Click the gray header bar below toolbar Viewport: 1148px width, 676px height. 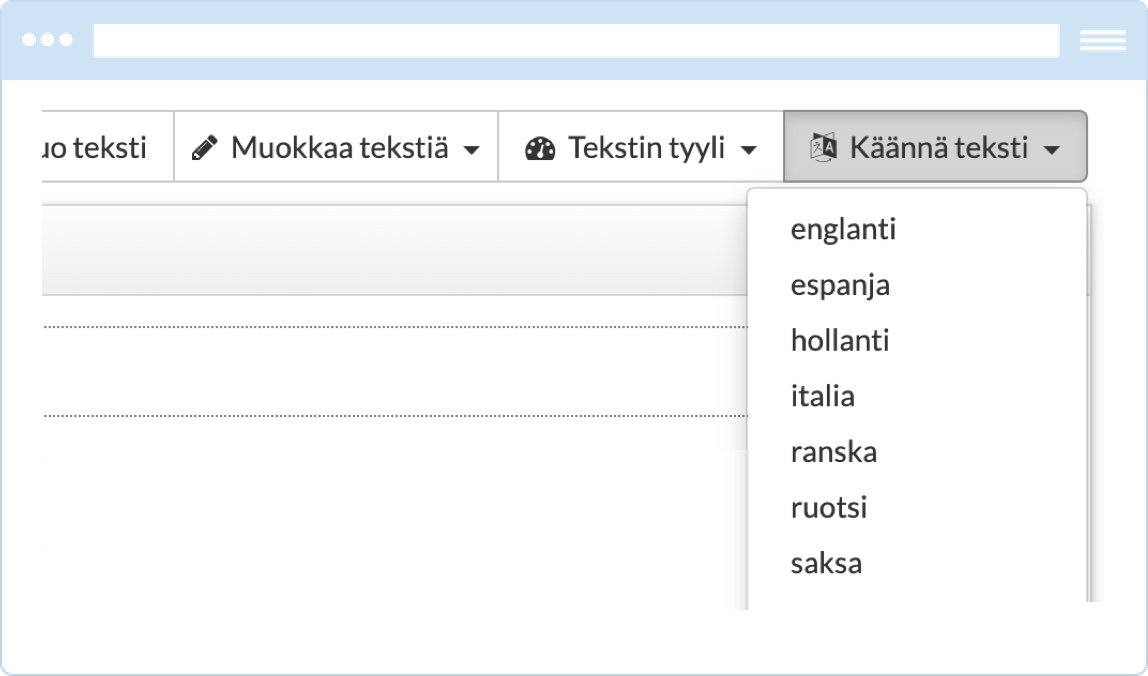pos(390,250)
